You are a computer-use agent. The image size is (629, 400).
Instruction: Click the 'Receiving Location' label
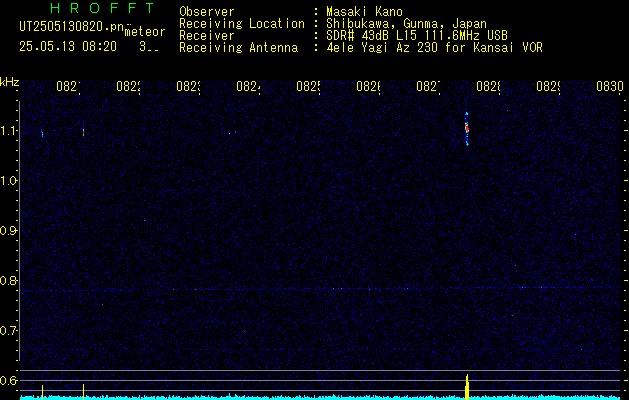[x=242, y=24]
